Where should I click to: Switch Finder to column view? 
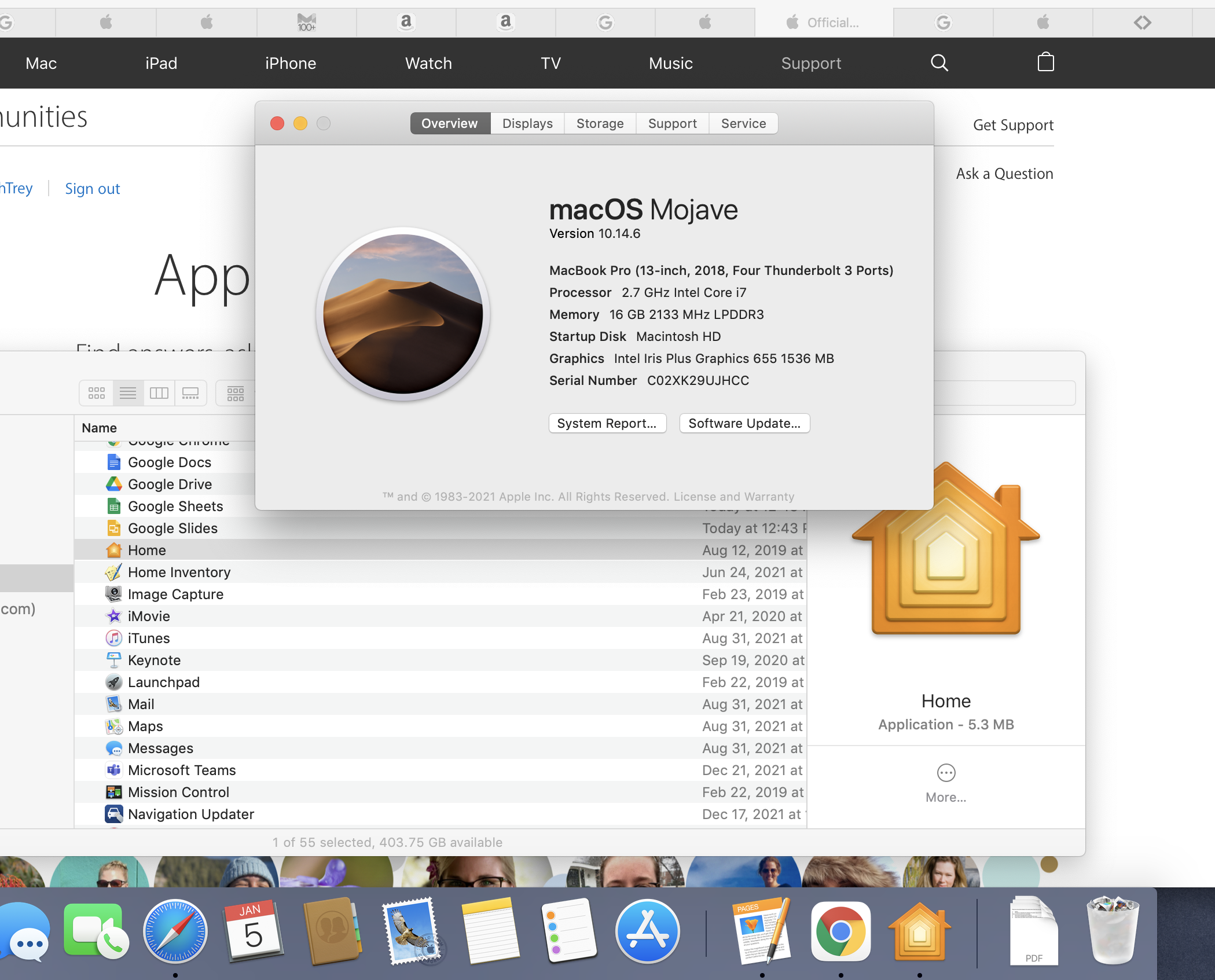159,394
